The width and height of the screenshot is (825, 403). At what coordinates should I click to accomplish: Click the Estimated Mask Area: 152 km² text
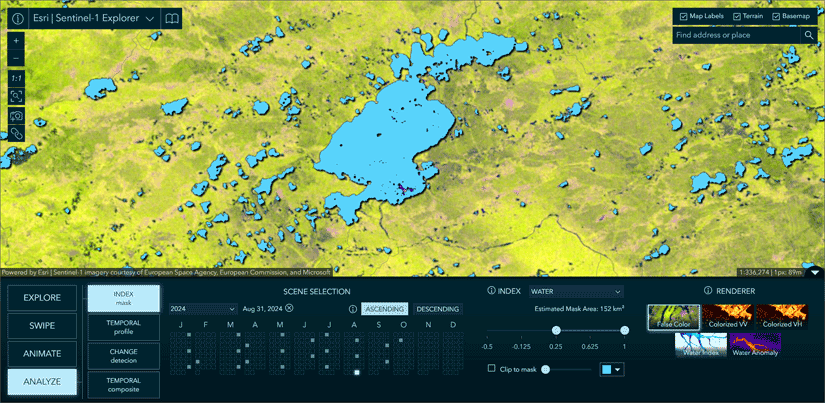point(579,309)
